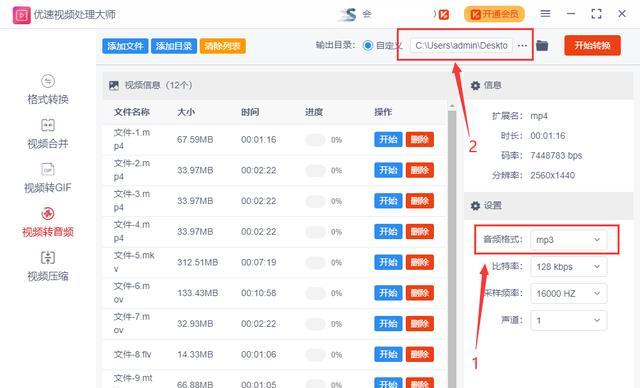Click progress bar of 文件-8.flv
Image resolution: width=640 pixels, height=388 pixels.
coord(316,355)
